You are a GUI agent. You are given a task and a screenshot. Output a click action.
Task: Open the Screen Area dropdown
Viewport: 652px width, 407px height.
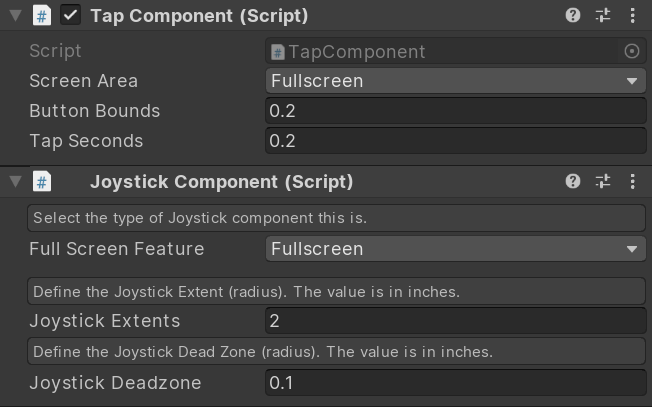pyautogui.click(x=456, y=81)
